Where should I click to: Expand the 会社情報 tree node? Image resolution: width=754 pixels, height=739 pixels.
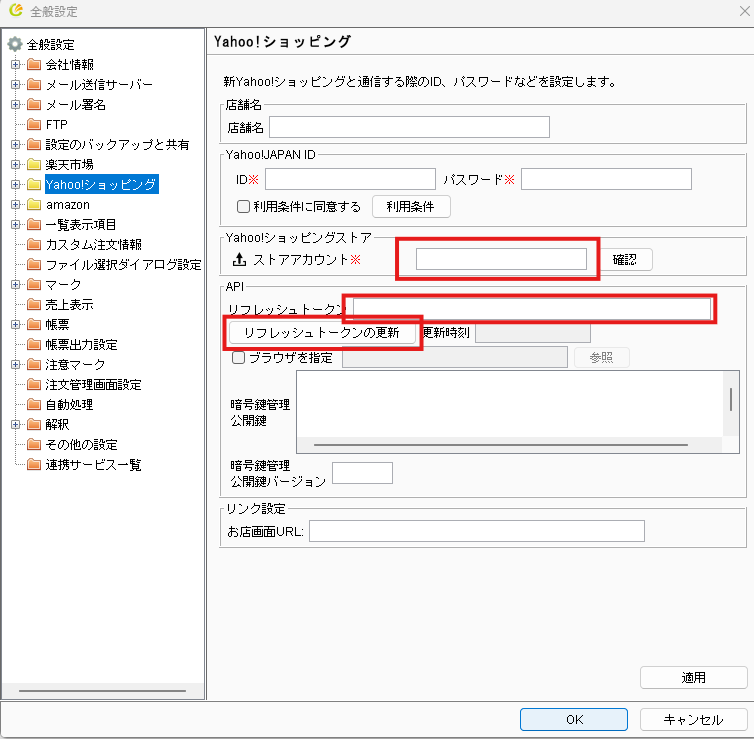(16, 64)
